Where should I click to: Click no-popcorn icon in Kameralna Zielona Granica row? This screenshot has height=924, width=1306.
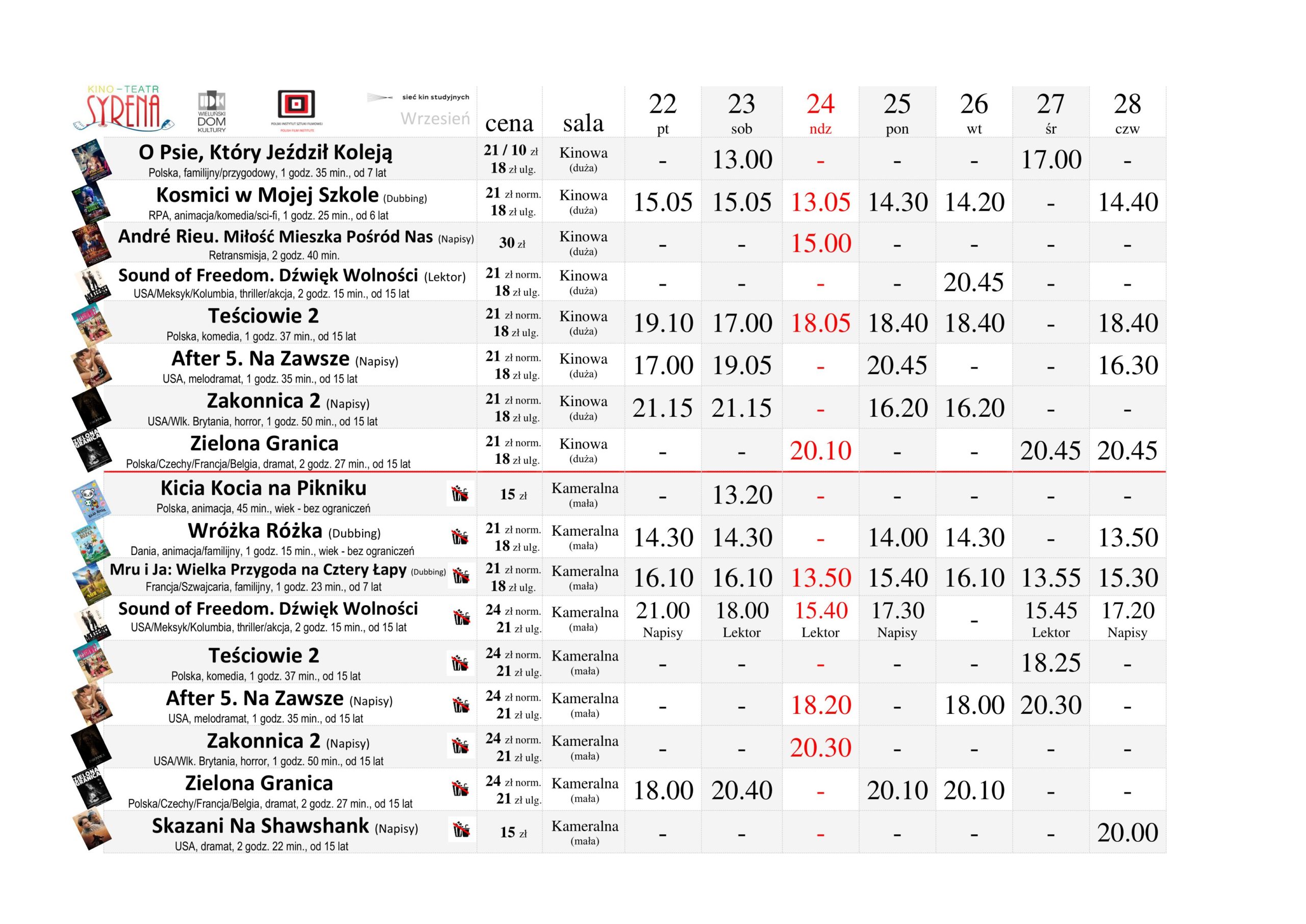click(461, 789)
